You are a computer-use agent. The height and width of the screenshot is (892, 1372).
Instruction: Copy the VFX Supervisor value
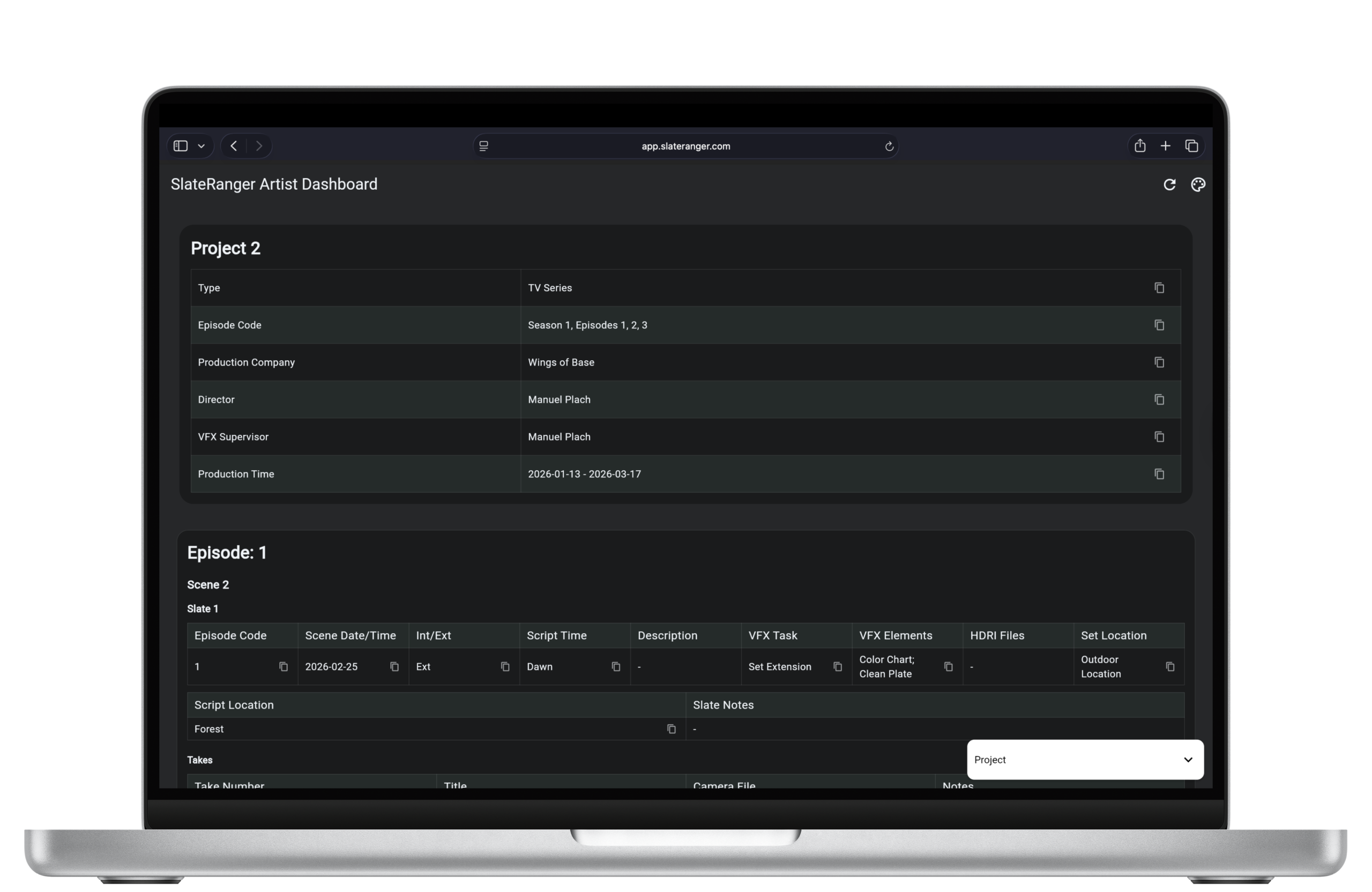(1159, 436)
